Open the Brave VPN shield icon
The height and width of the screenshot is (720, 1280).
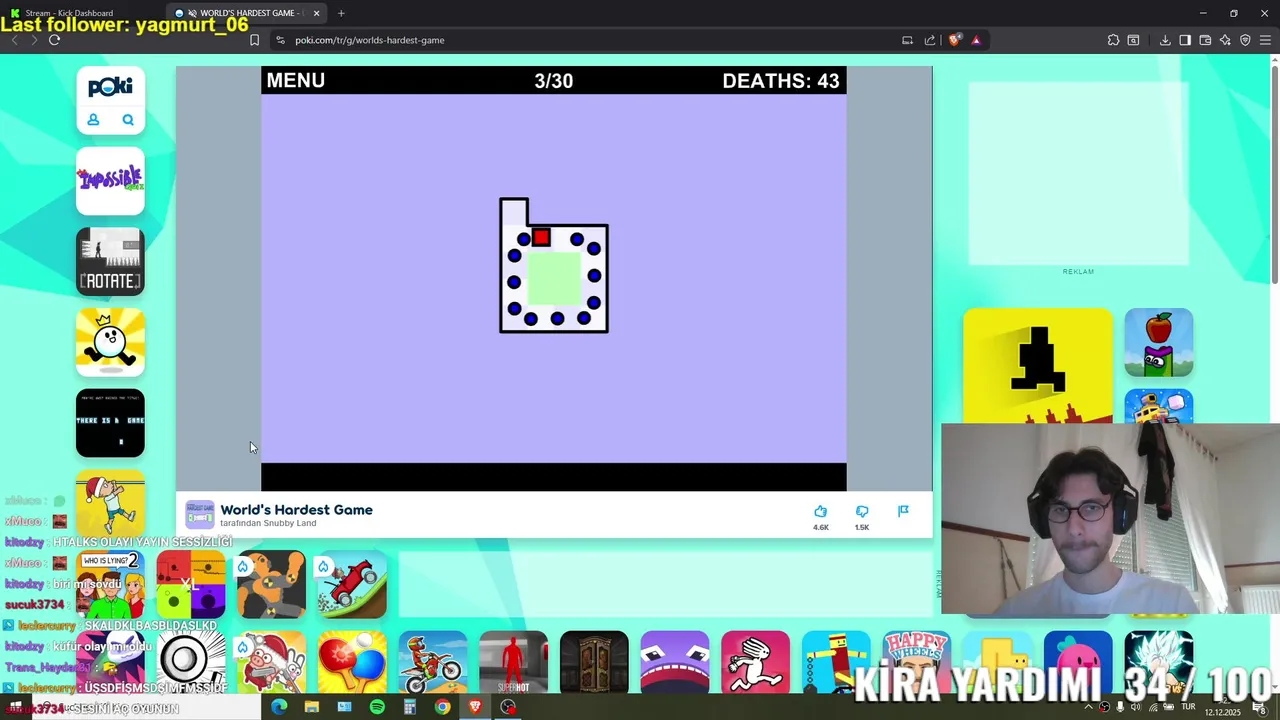pyautogui.click(x=1245, y=40)
